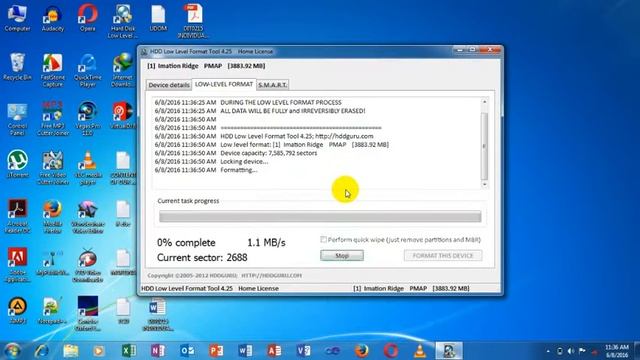This screenshot has height=360, width=640.
Task: Click the HTTP://HDDGURU.COM copyright link
Action: point(271,276)
